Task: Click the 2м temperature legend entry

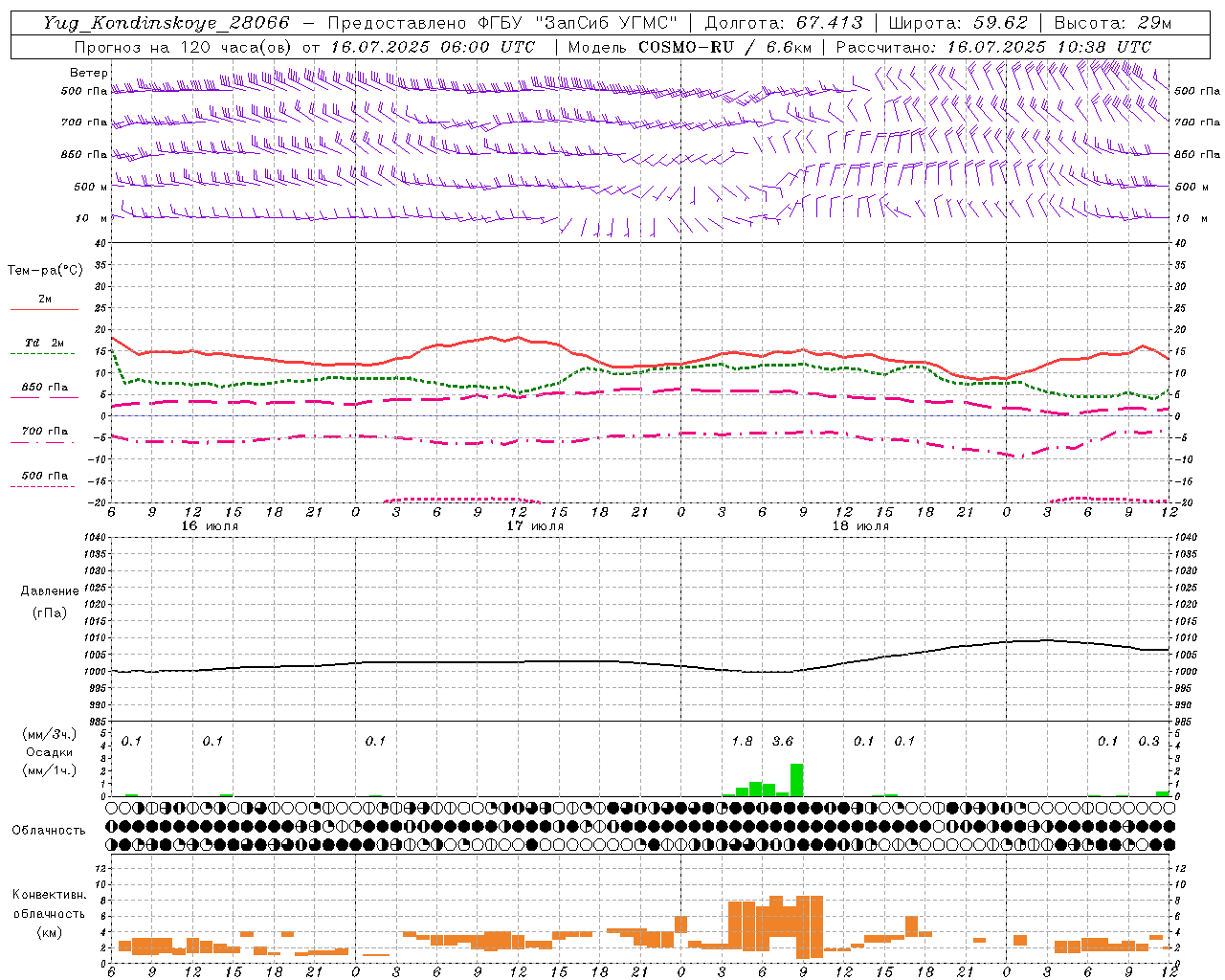Action: pos(45,300)
